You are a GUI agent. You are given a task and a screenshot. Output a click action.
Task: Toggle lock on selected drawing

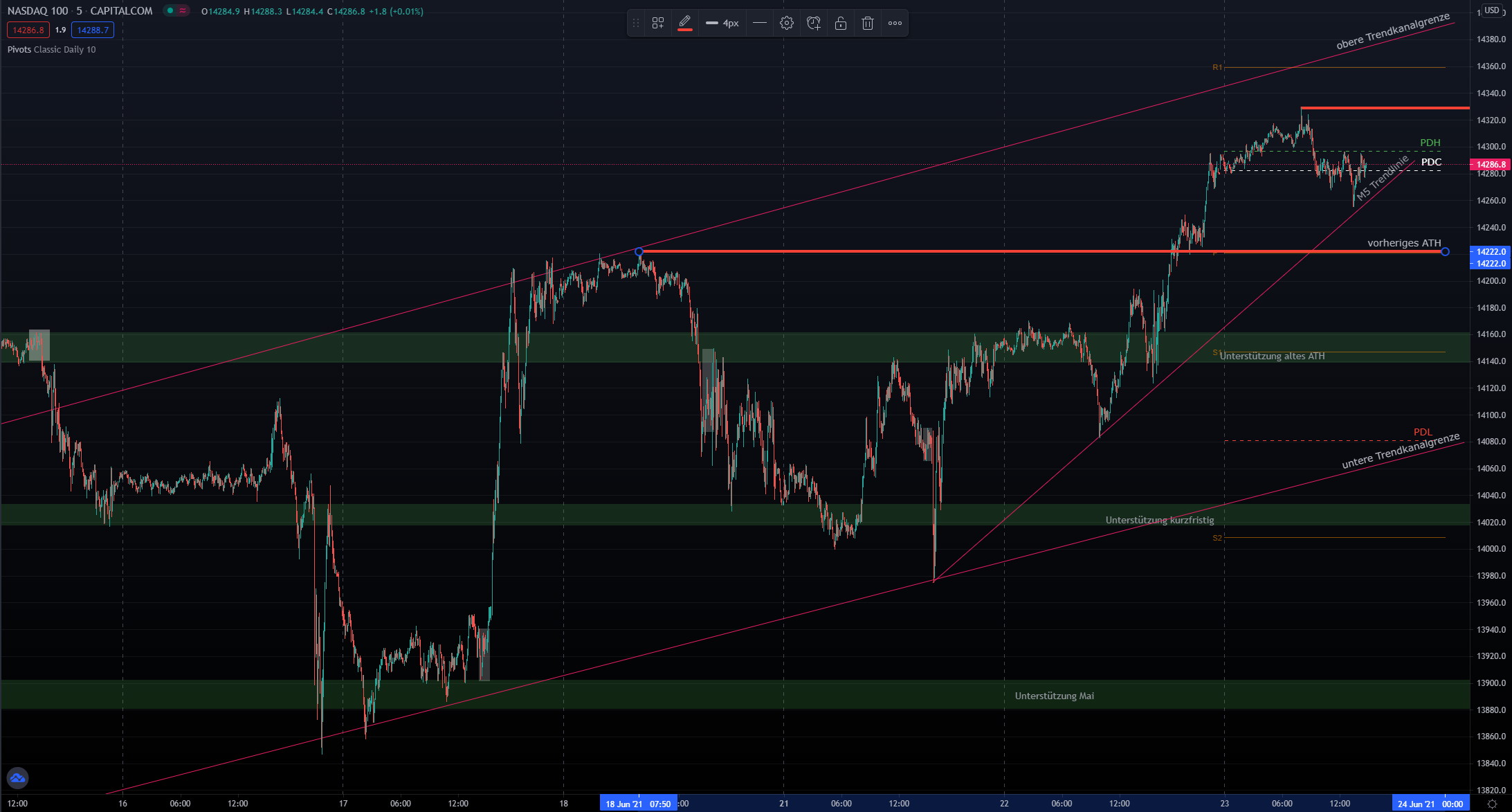pyautogui.click(x=841, y=24)
